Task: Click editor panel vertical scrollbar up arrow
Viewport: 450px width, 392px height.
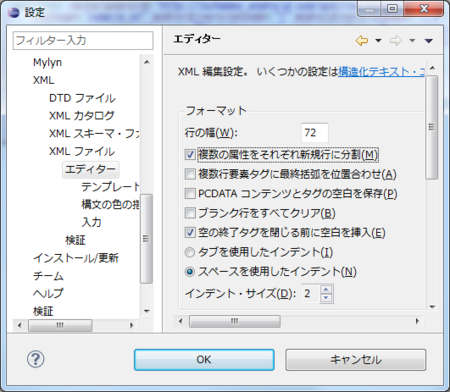Action: [x=432, y=68]
